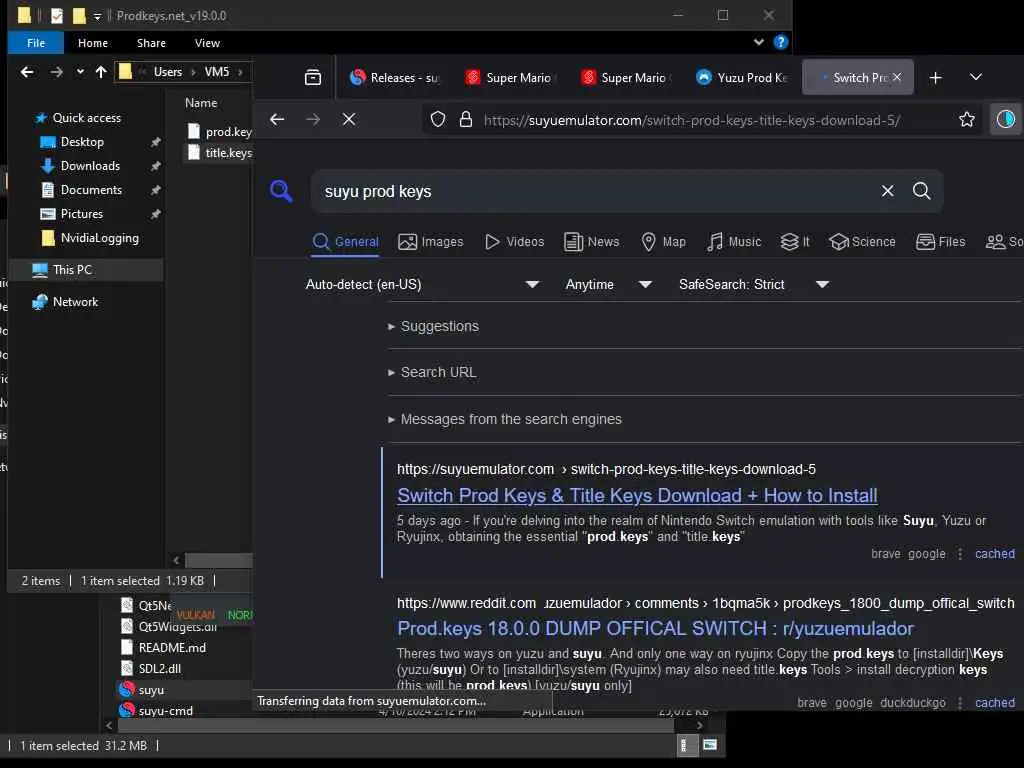Select the Images search category
This screenshot has height=768, width=1024.
pyautogui.click(x=431, y=242)
